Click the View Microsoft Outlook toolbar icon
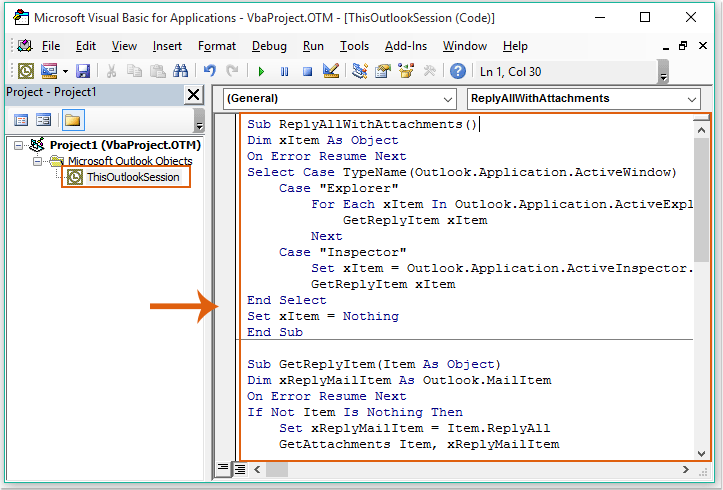 26,71
